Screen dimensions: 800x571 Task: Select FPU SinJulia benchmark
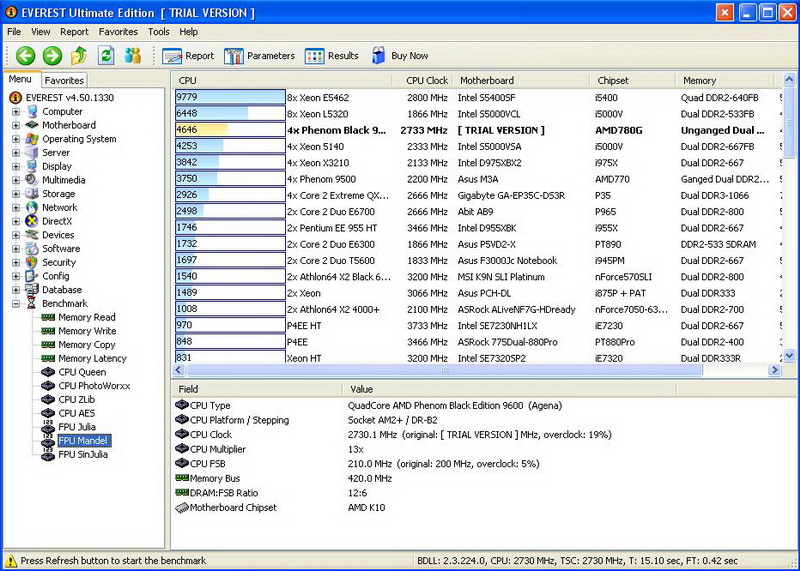click(x=83, y=455)
